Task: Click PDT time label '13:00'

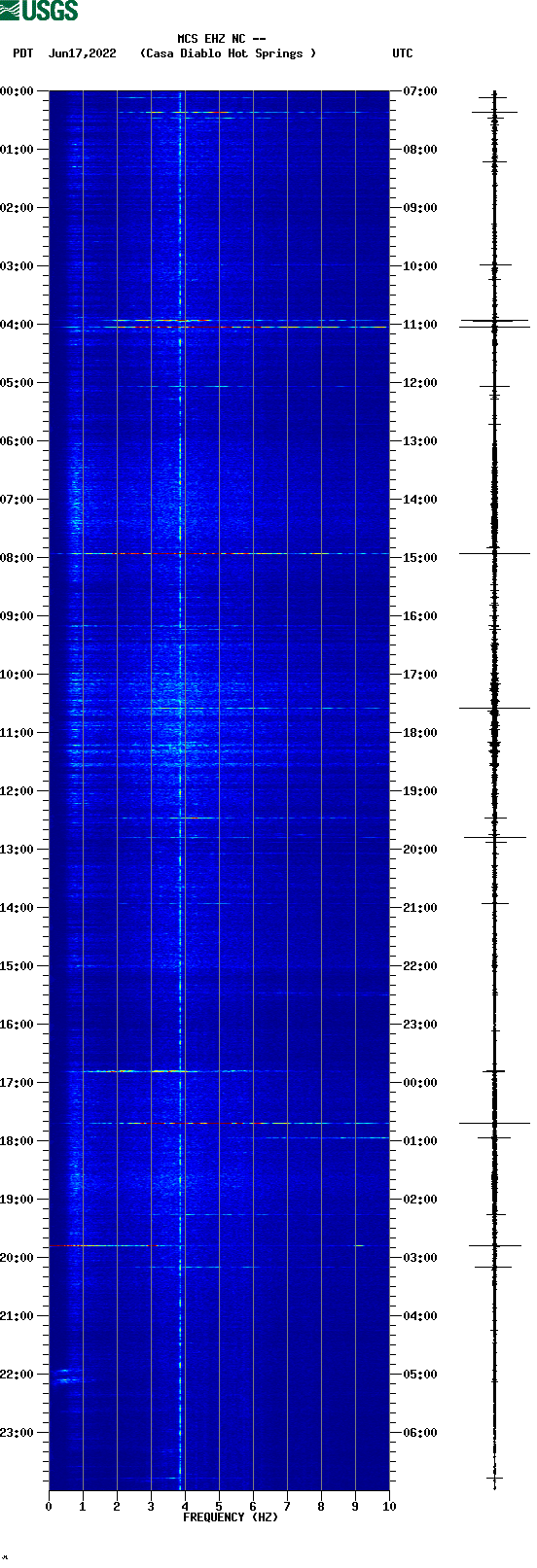Action: pyautogui.click(x=18, y=850)
